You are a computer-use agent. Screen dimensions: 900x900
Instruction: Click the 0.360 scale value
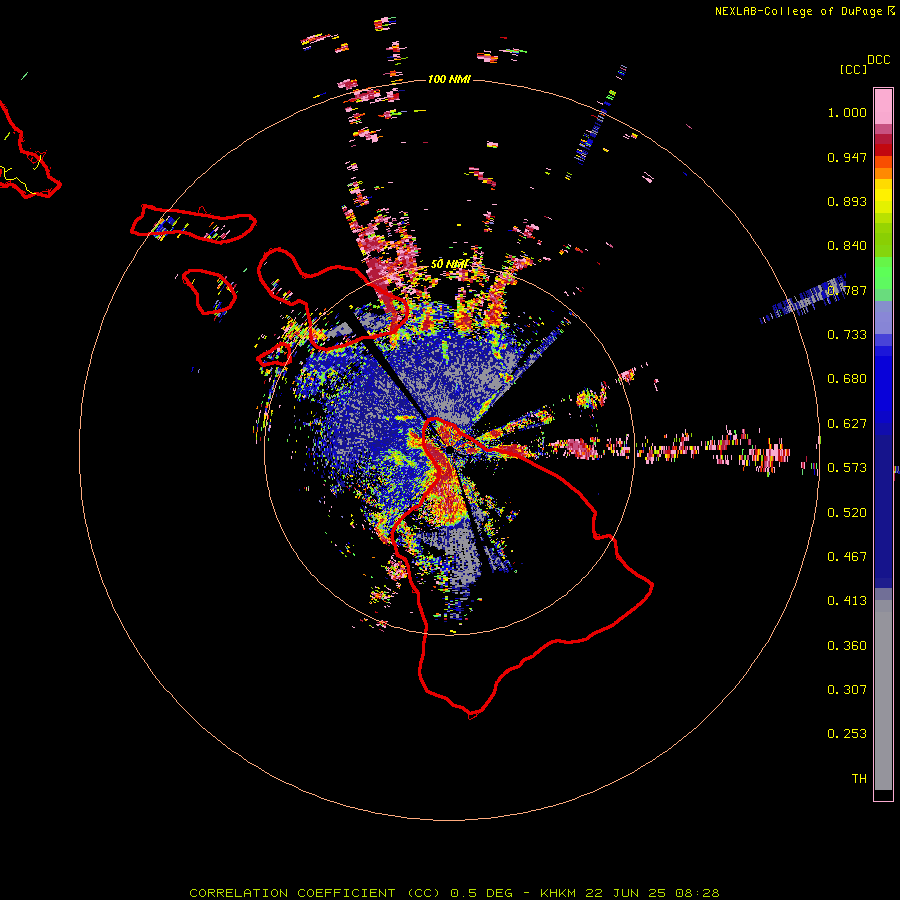pos(847,646)
